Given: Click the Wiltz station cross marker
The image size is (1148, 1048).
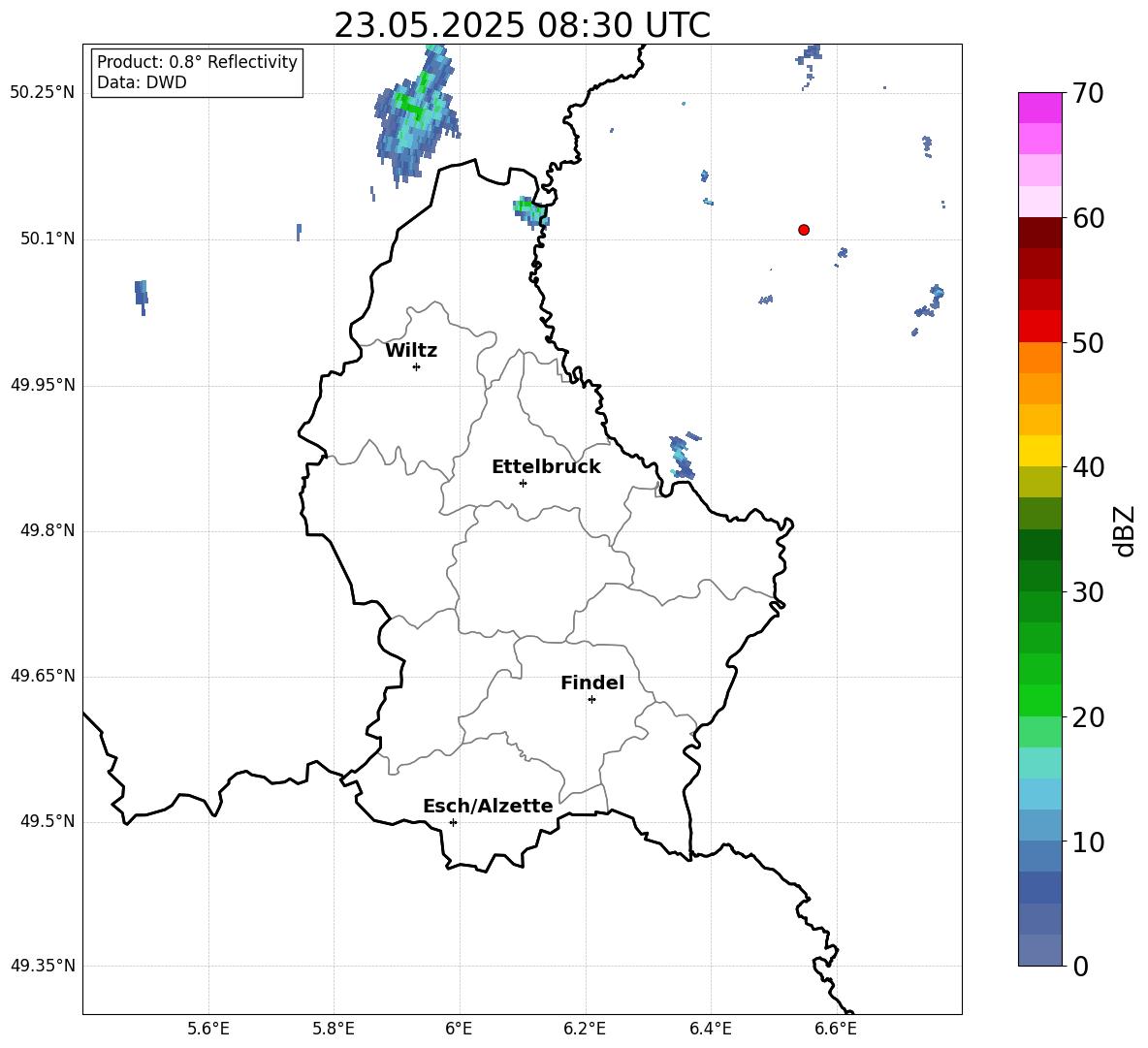Looking at the screenshot, I should pyautogui.click(x=417, y=366).
